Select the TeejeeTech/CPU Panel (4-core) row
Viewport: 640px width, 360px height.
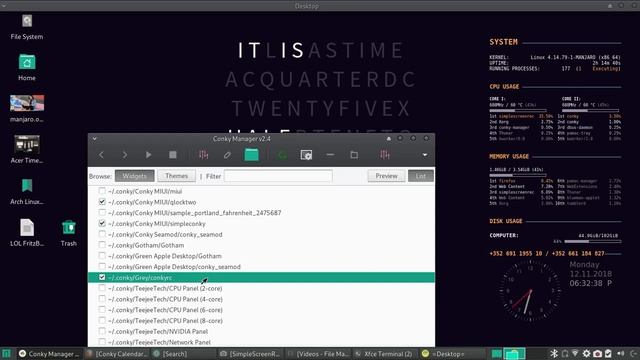(x=261, y=299)
